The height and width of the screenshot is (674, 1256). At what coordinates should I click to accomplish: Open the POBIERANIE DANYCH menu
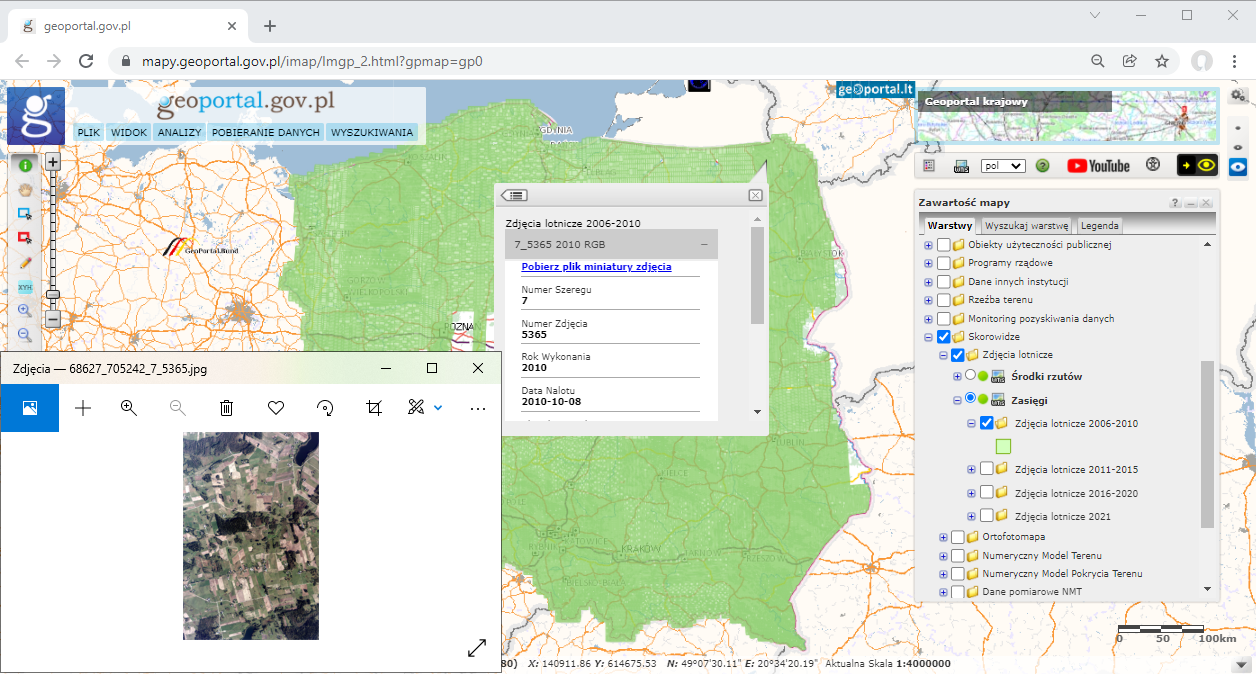pos(266,132)
